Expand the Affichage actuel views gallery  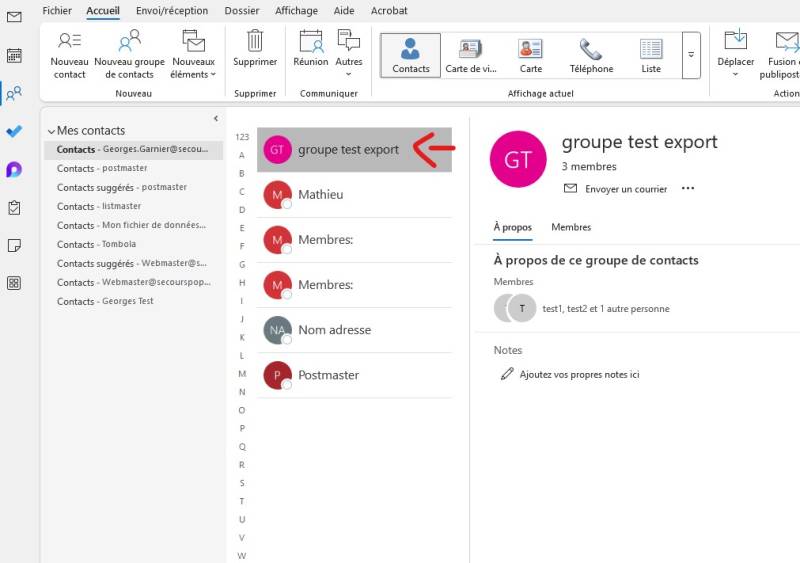coord(691,55)
